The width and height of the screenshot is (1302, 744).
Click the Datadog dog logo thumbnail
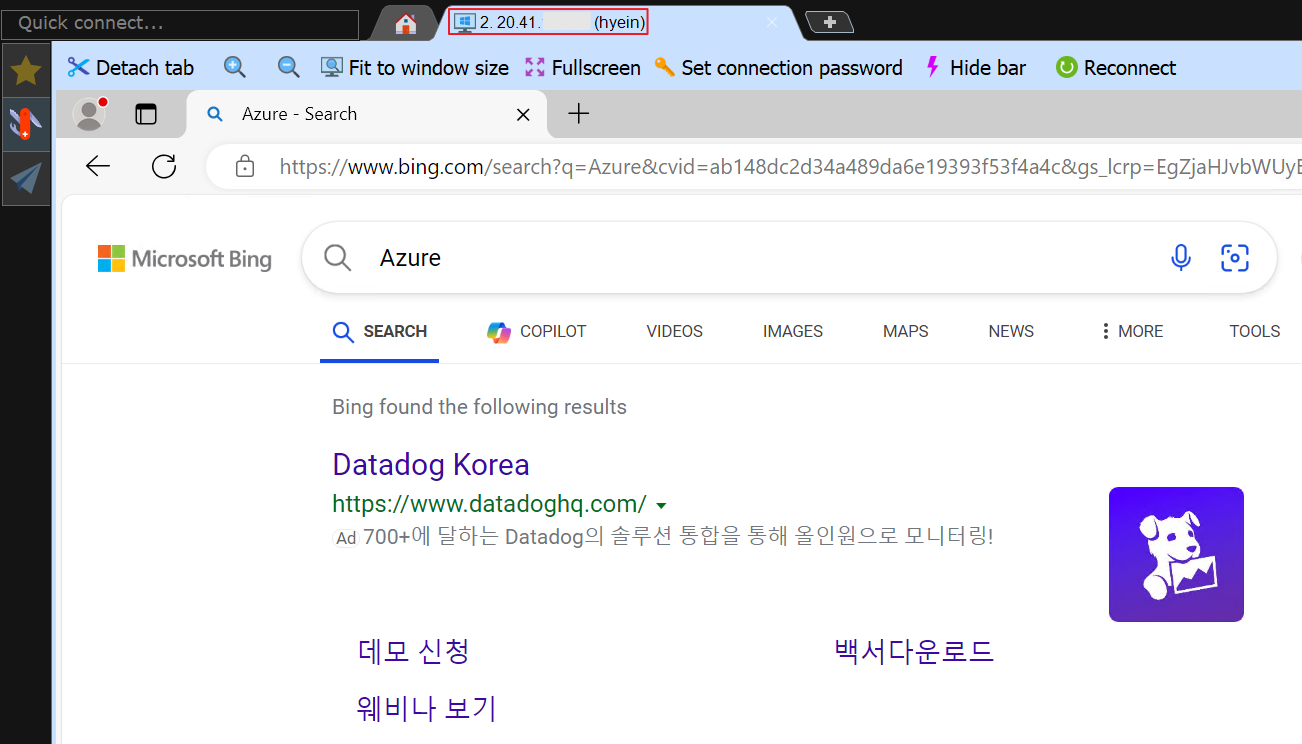(1176, 554)
